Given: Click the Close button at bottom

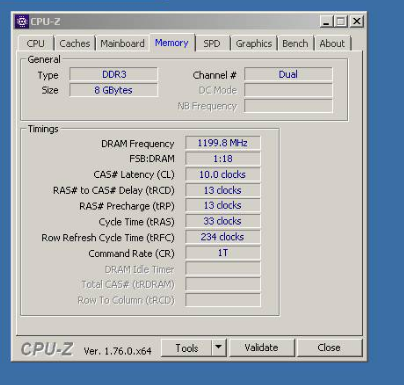Looking at the screenshot, I should point(329,348).
